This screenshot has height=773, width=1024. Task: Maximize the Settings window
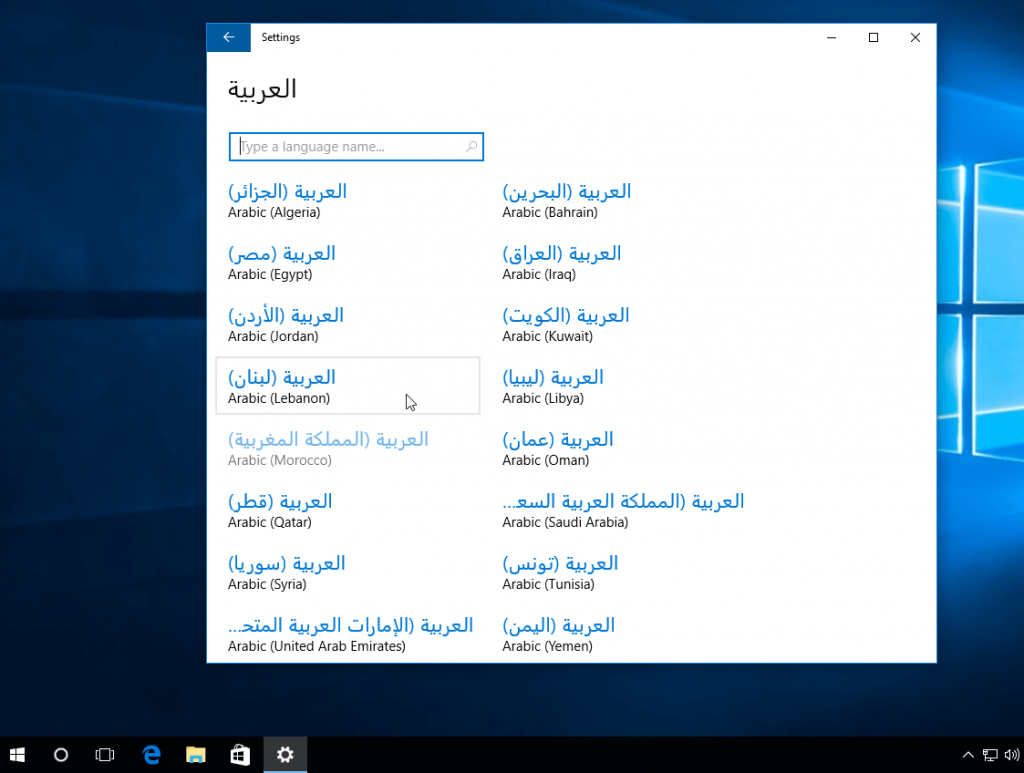873,38
